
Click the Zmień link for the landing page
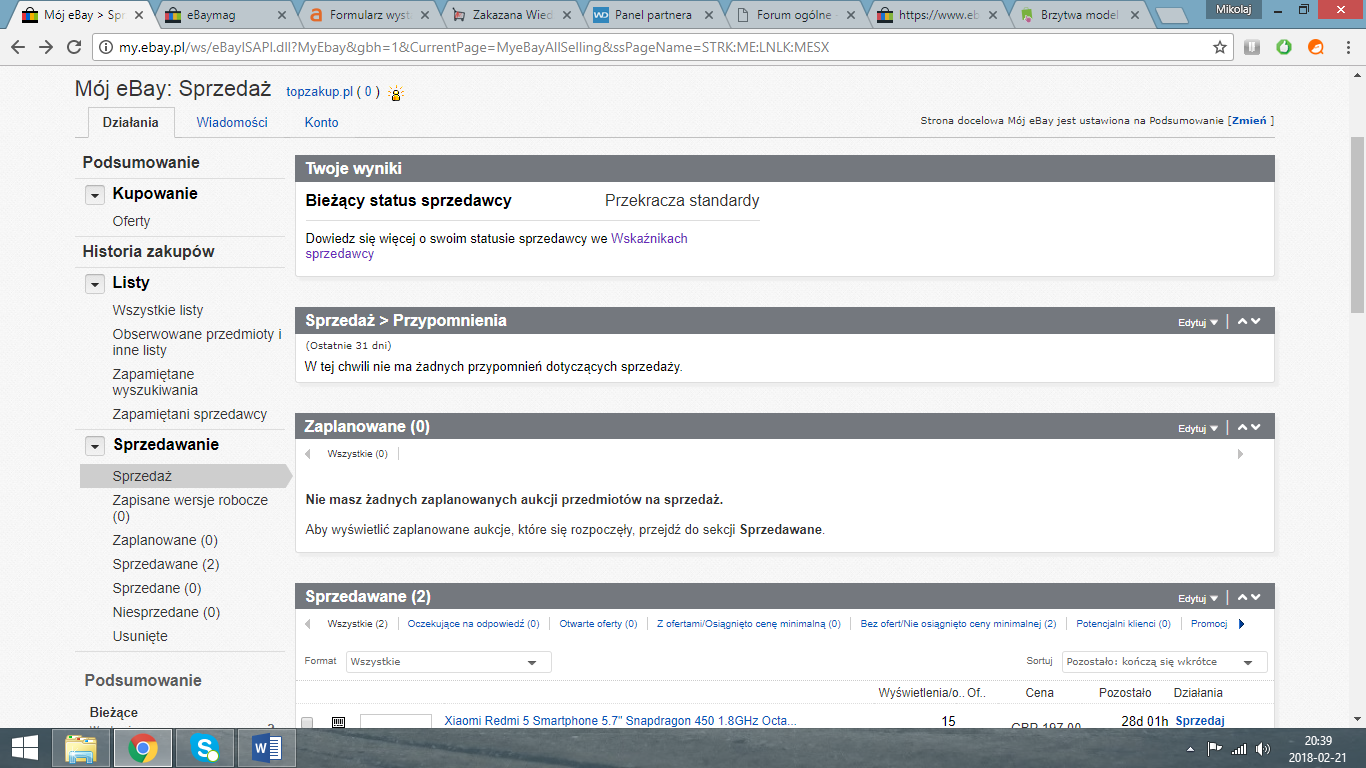1250,121
